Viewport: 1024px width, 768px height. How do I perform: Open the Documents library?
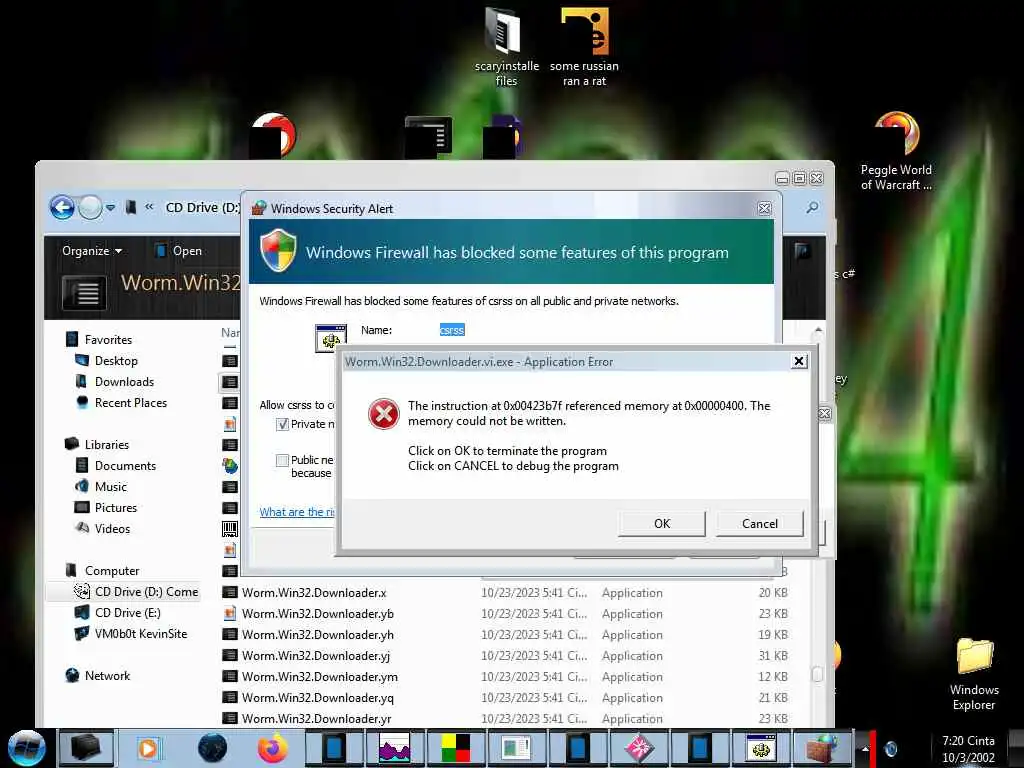tap(116, 466)
